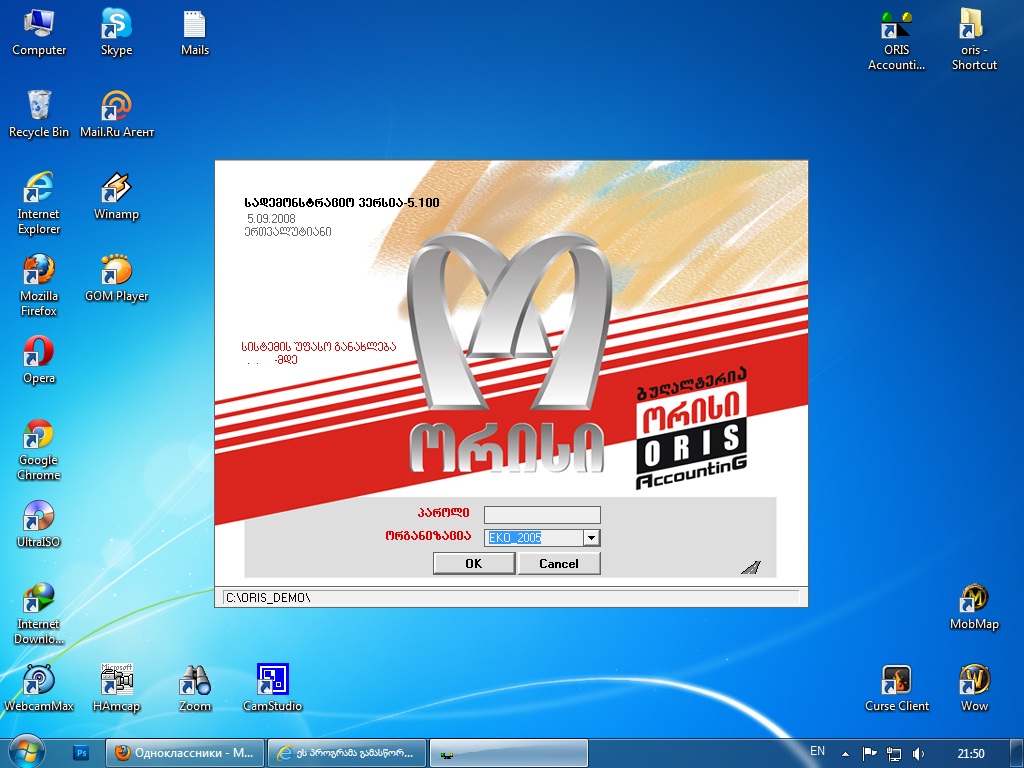This screenshot has height=768, width=1024.
Task: Show hidden system tray icons arrow
Action: click(x=845, y=753)
